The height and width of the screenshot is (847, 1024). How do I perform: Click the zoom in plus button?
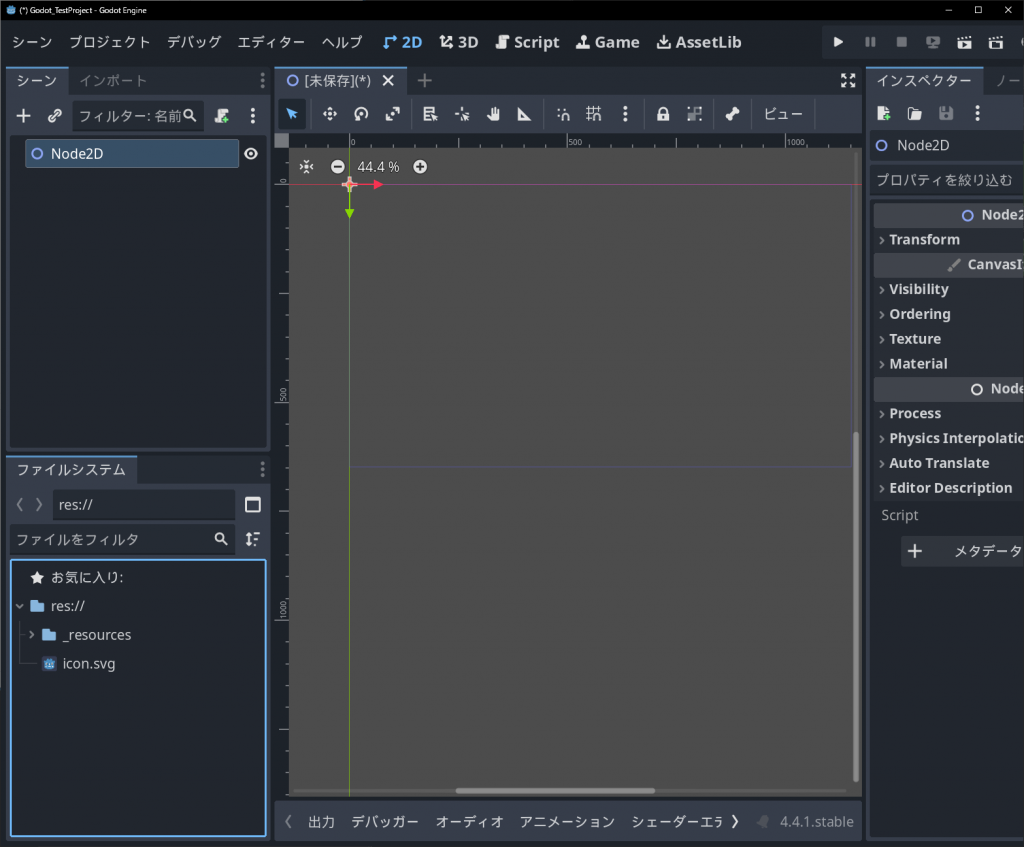(x=420, y=167)
